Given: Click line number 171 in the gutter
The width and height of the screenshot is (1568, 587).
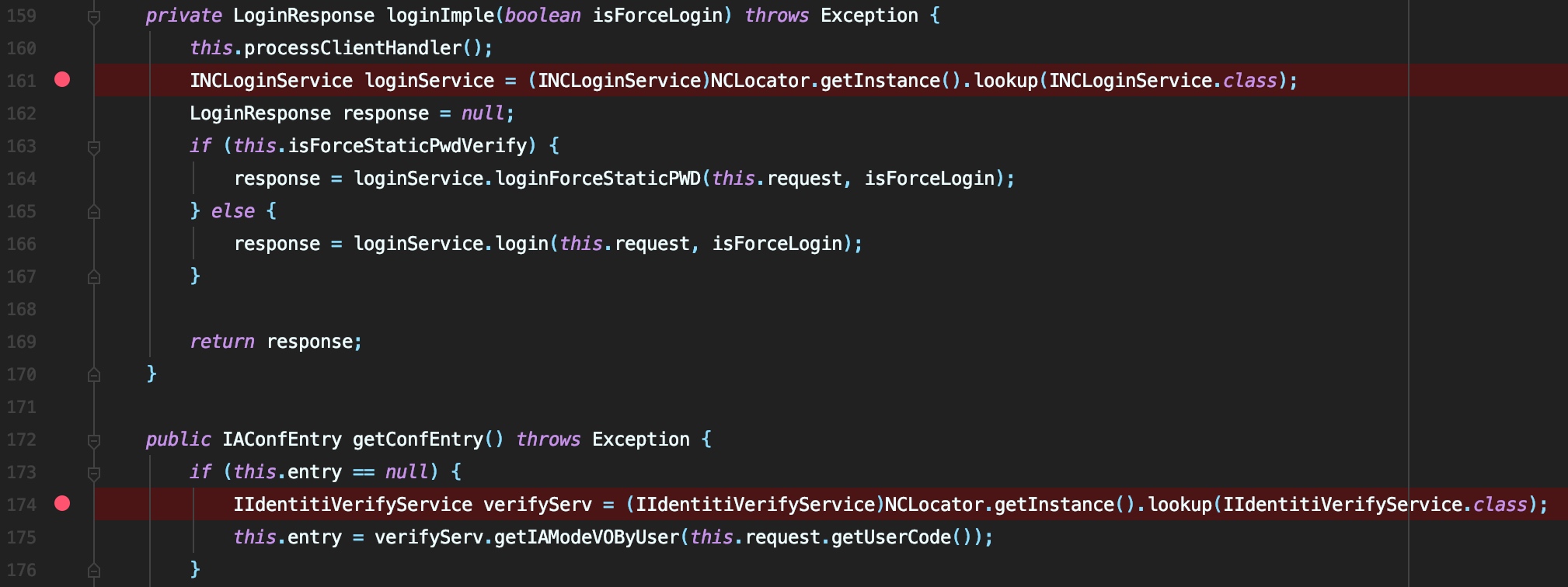Looking at the screenshot, I should [22, 407].
